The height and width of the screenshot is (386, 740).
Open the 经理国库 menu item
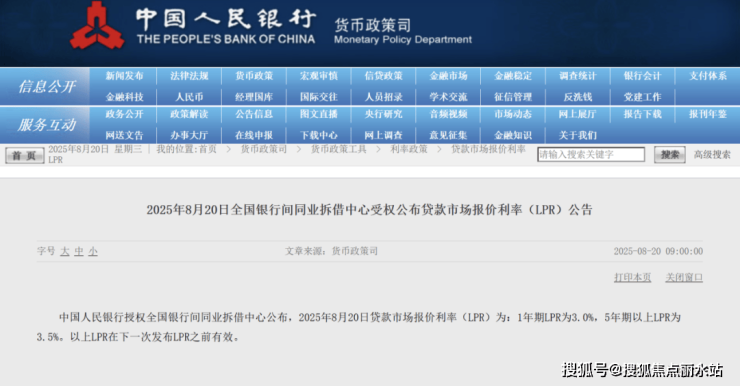coord(254,97)
